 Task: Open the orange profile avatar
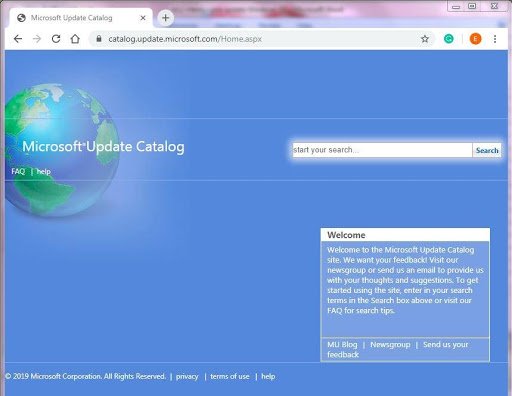click(x=475, y=39)
